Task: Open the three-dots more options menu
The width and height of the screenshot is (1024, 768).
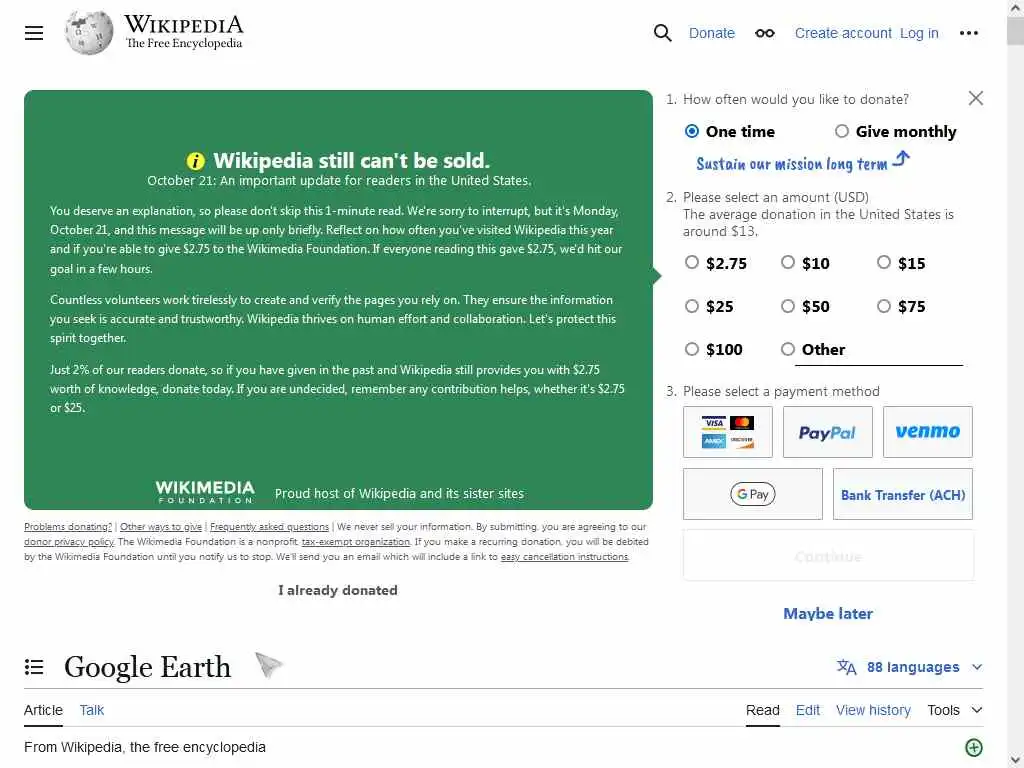Action: pos(968,33)
